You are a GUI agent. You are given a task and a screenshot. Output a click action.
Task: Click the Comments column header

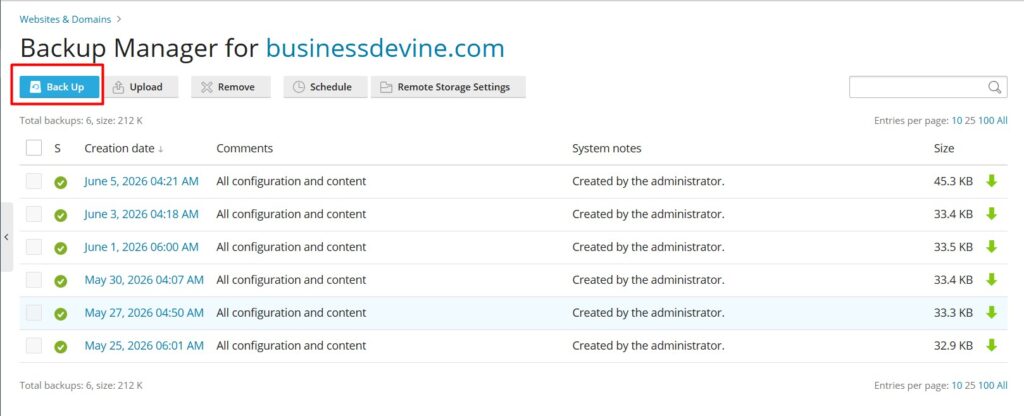pos(244,148)
